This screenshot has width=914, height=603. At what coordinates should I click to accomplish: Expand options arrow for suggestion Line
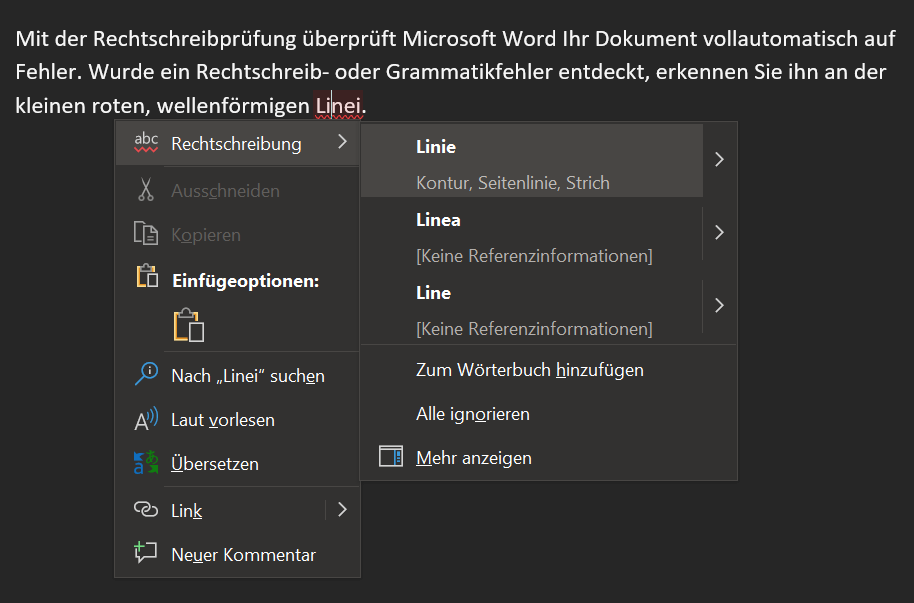point(719,306)
